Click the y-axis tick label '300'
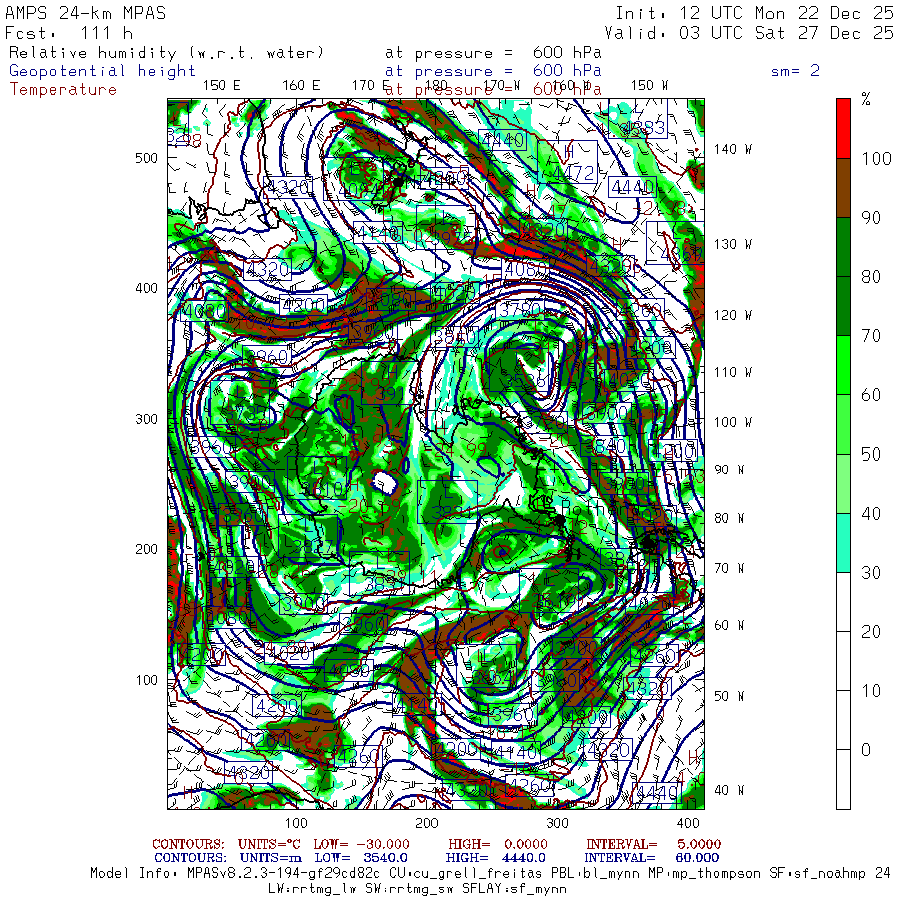The height and width of the screenshot is (900, 900). point(146,419)
